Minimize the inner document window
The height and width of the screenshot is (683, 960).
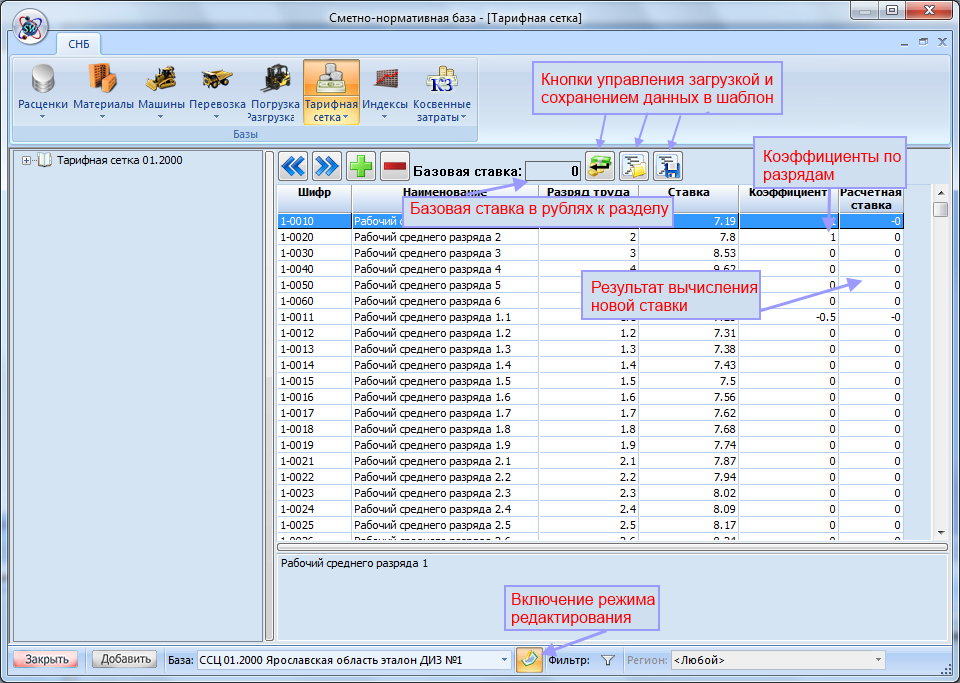[x=905, y=44]
